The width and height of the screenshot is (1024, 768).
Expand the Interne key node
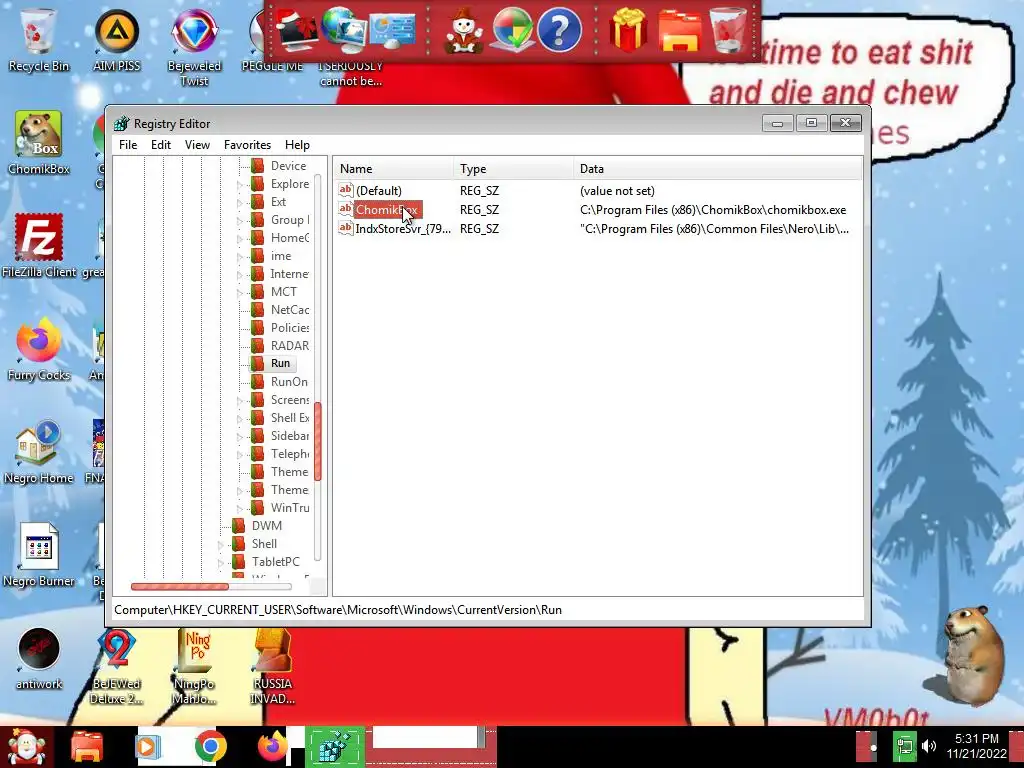(240, 275)
